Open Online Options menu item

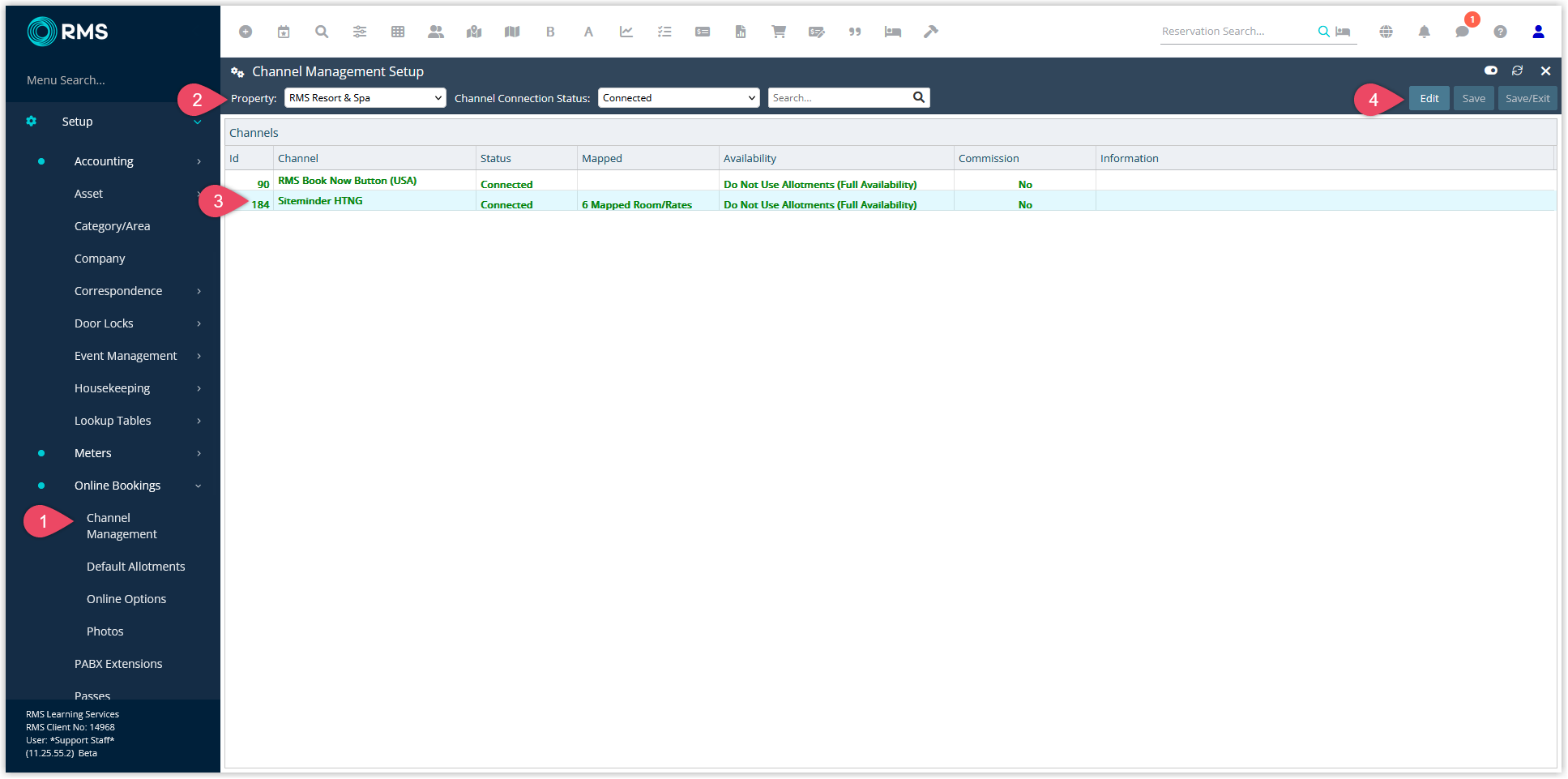tap(126, 599)
